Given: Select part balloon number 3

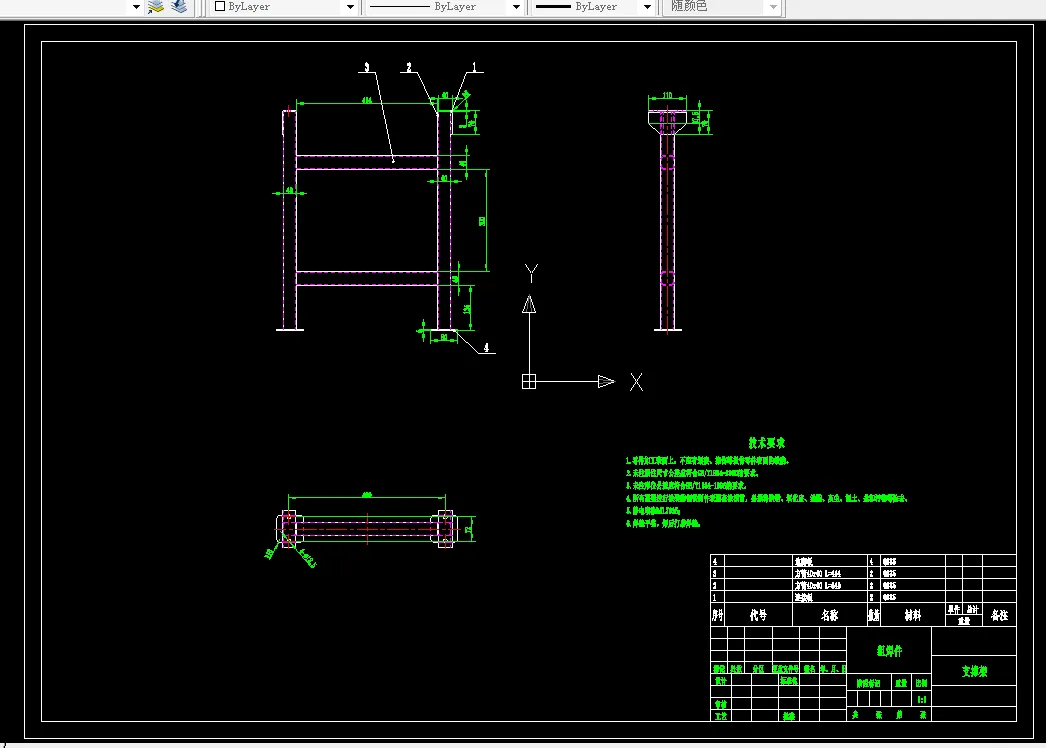Looking at the screenshot, I should (x=366, y=67).
